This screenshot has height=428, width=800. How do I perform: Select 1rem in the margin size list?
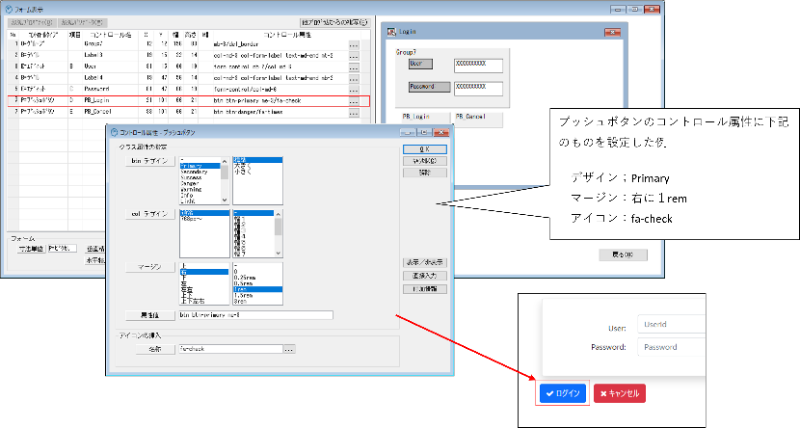click(x=245, y=287)
